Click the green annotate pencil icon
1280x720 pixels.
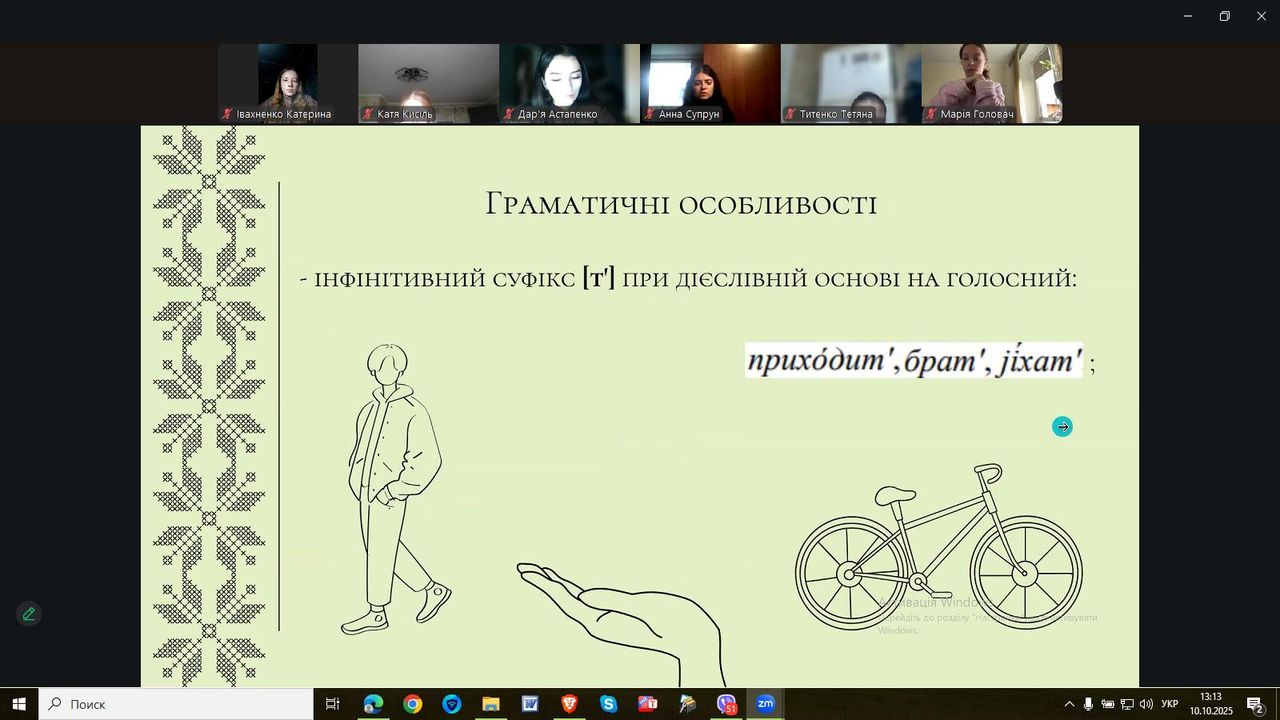(x=29, y=614)
